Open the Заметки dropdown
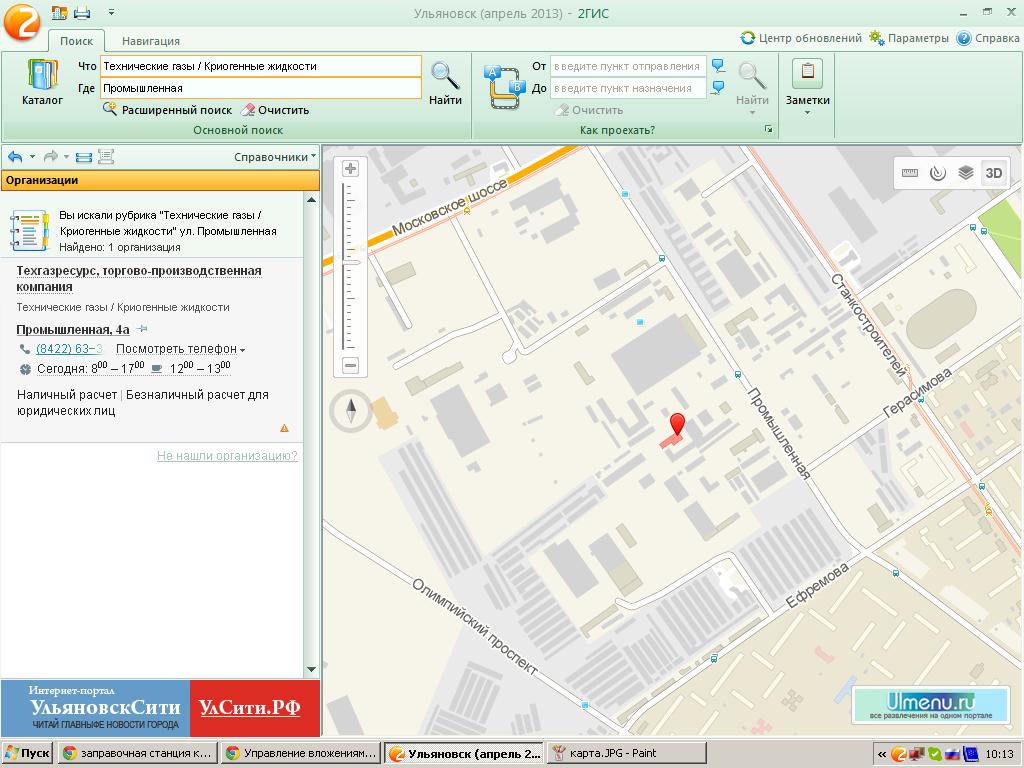The image size is (1024, 768). point(807,83)
